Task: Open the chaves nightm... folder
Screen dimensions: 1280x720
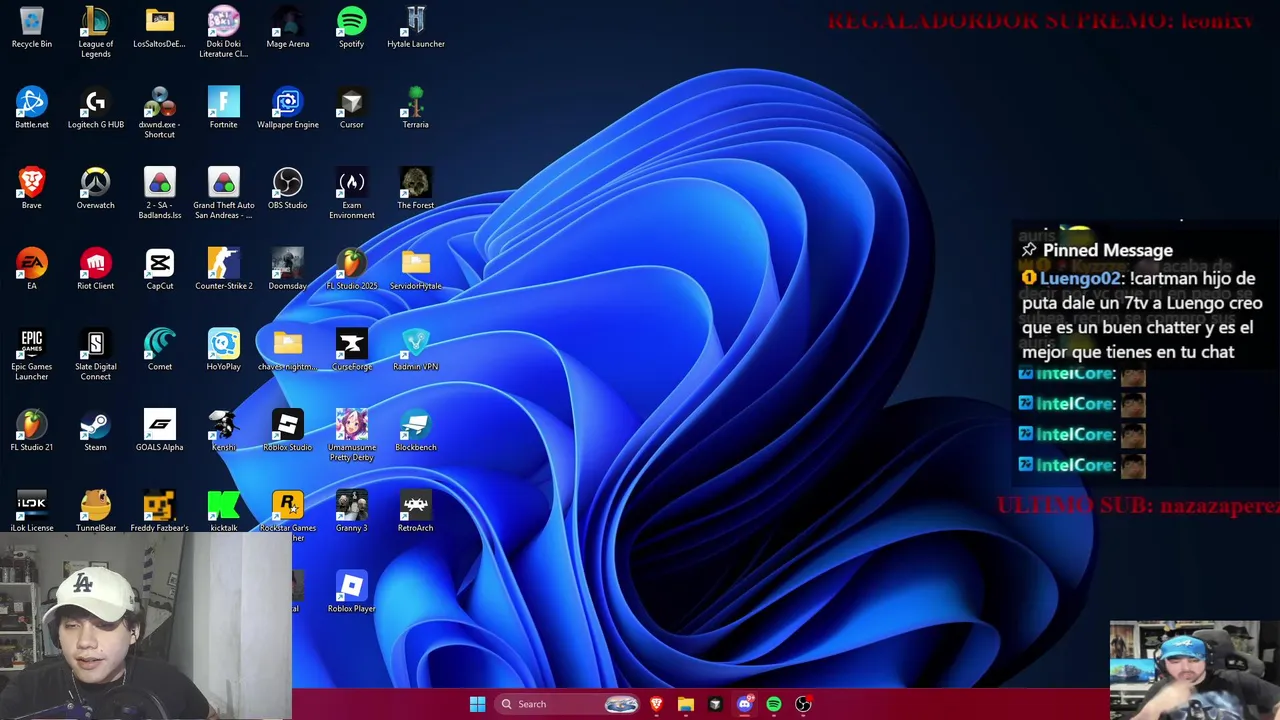Action: click(288, 350)
